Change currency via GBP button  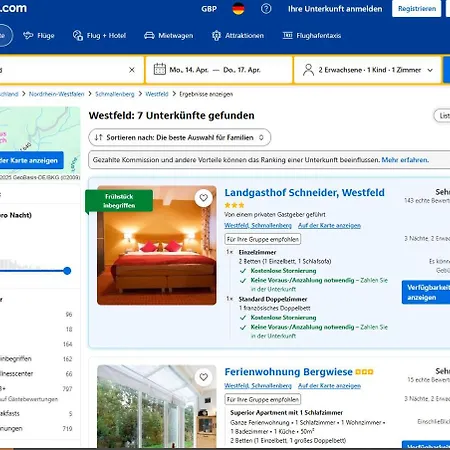(209, 9)
